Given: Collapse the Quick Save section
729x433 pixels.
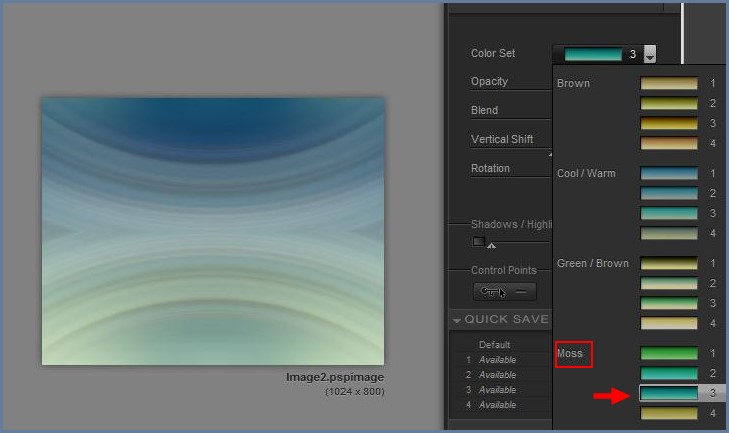Looking at the screenshot, I should [457, 320].
